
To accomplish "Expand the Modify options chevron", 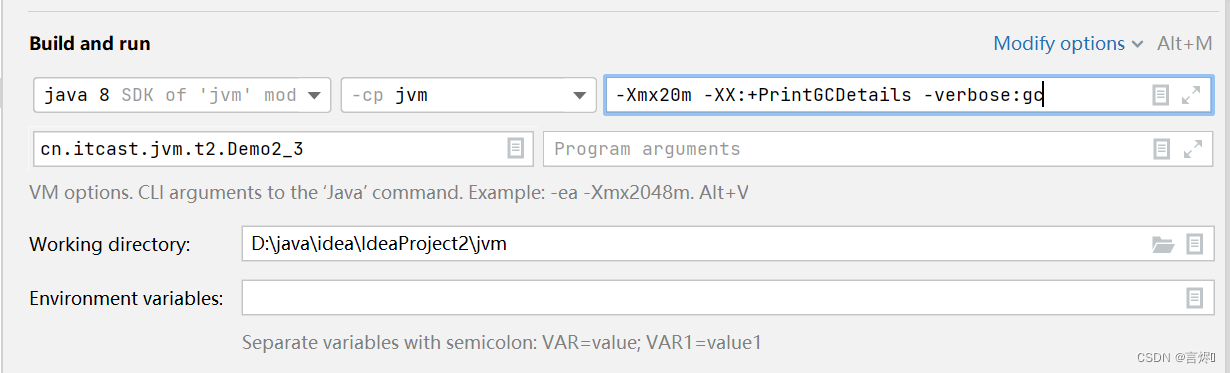I will click(1137, 44).
